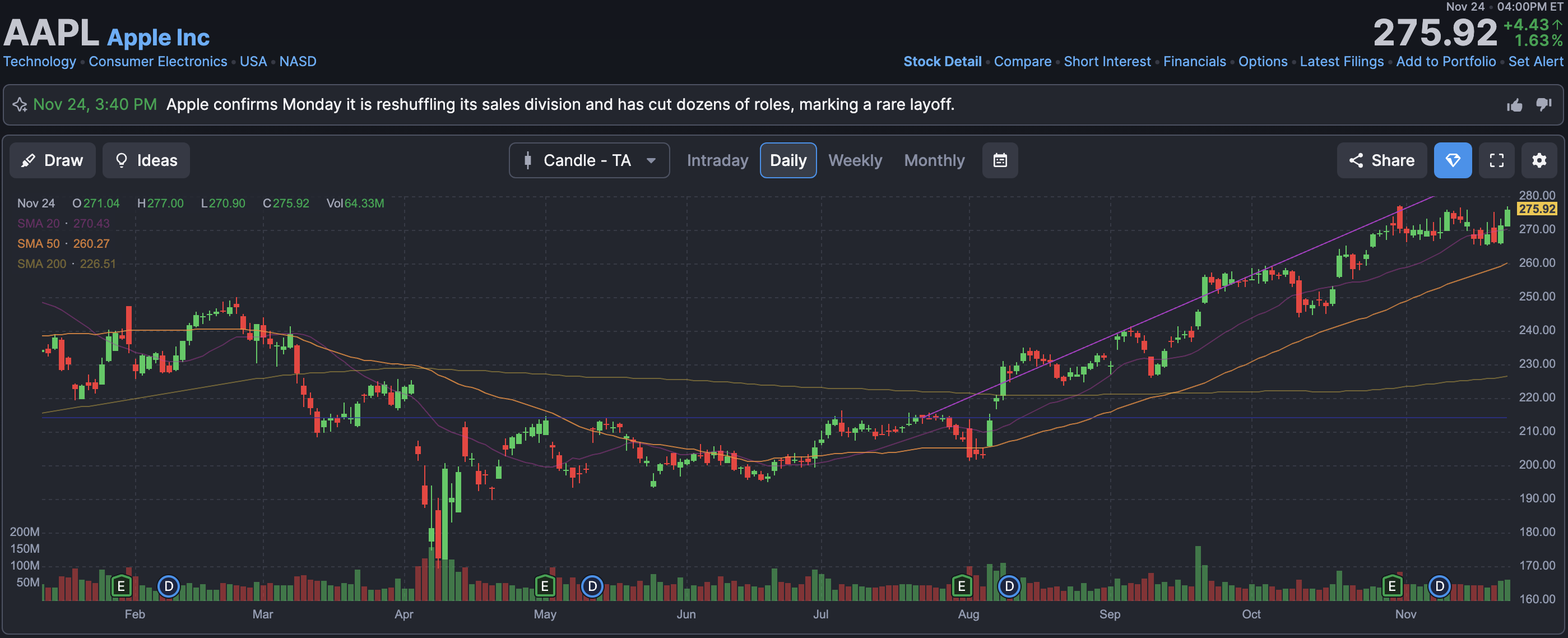
Task: Click the May earnings E marker
Action: coord(544,586)
